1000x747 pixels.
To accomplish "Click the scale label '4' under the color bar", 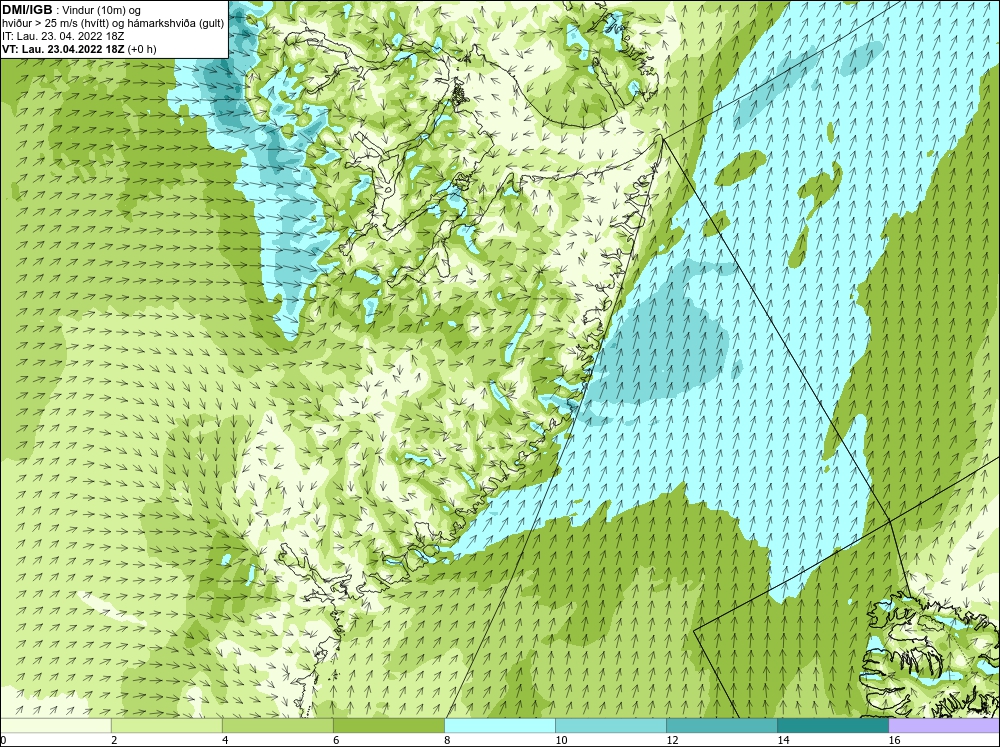I will [x=226, y=740].
